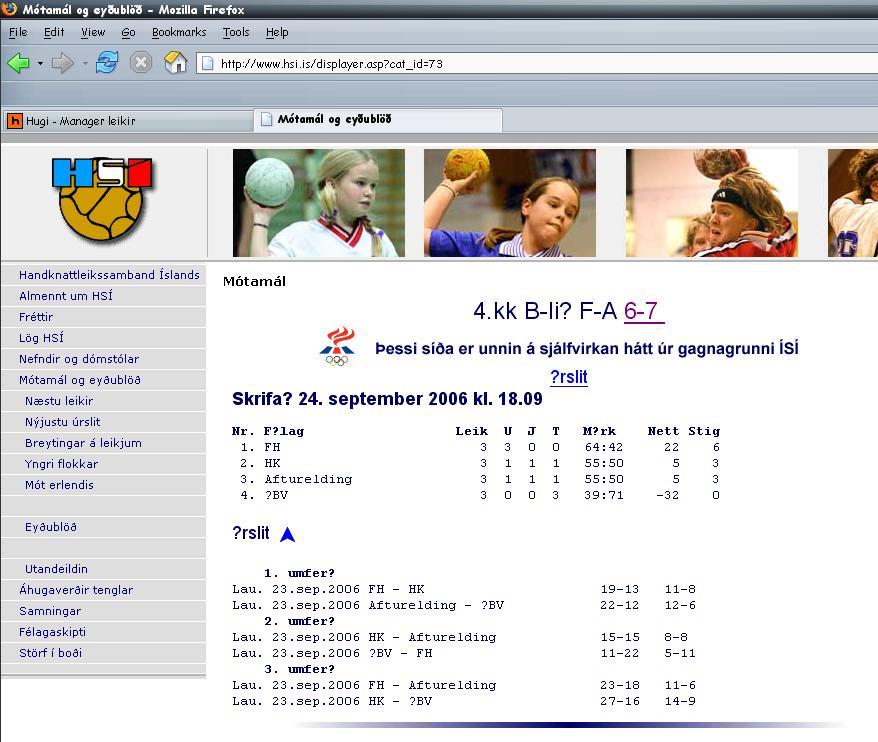Viewport: 878px width, 742px height.
Task: Open the Tools menu
Action: [236, 32]
